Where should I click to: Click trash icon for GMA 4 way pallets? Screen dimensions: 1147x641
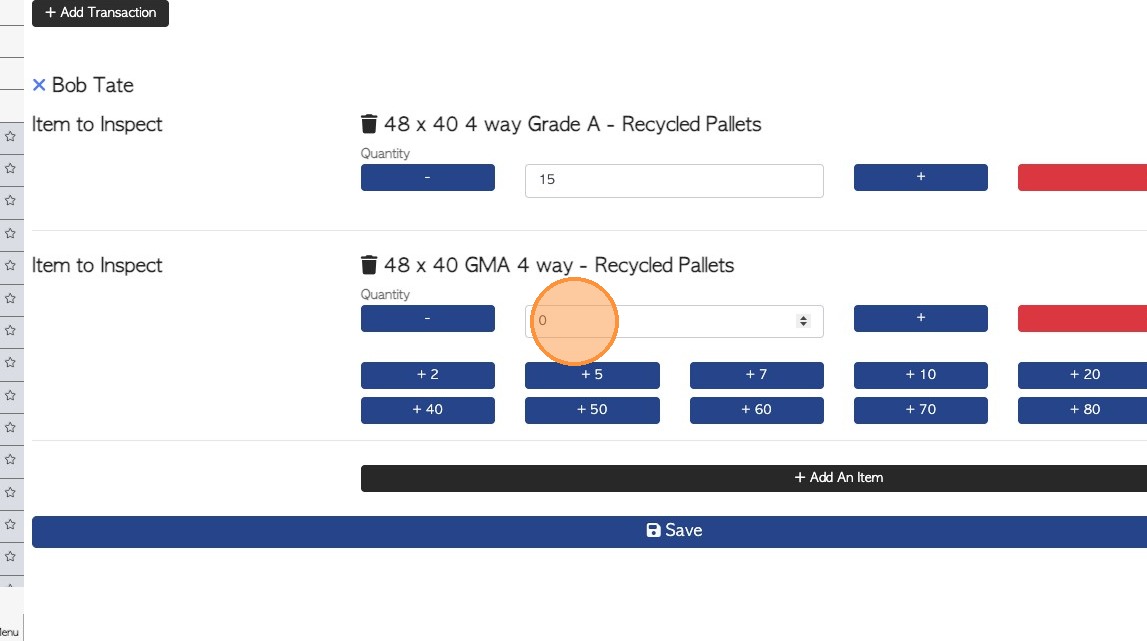pyautogui.click(x=369, y=266)
